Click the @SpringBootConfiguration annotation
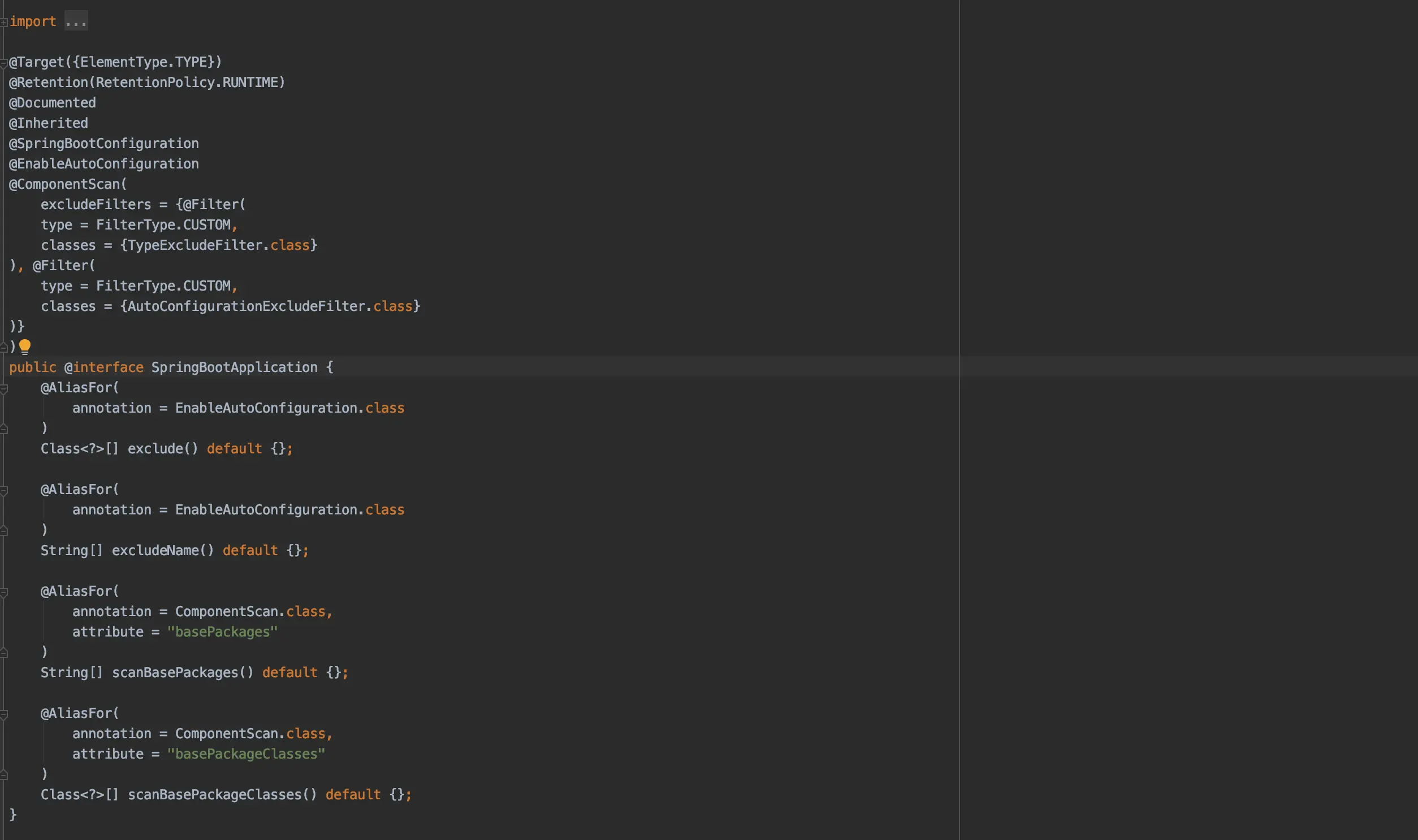Screen dimensions: 1418x840 pyautogui.click(x=104, y=143)
